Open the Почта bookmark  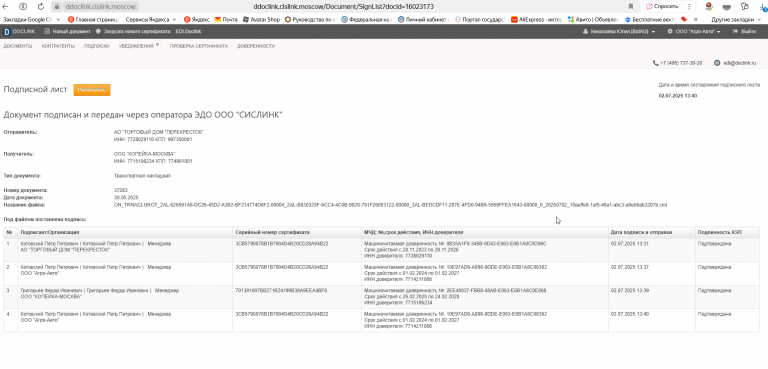tap(226, 20)
